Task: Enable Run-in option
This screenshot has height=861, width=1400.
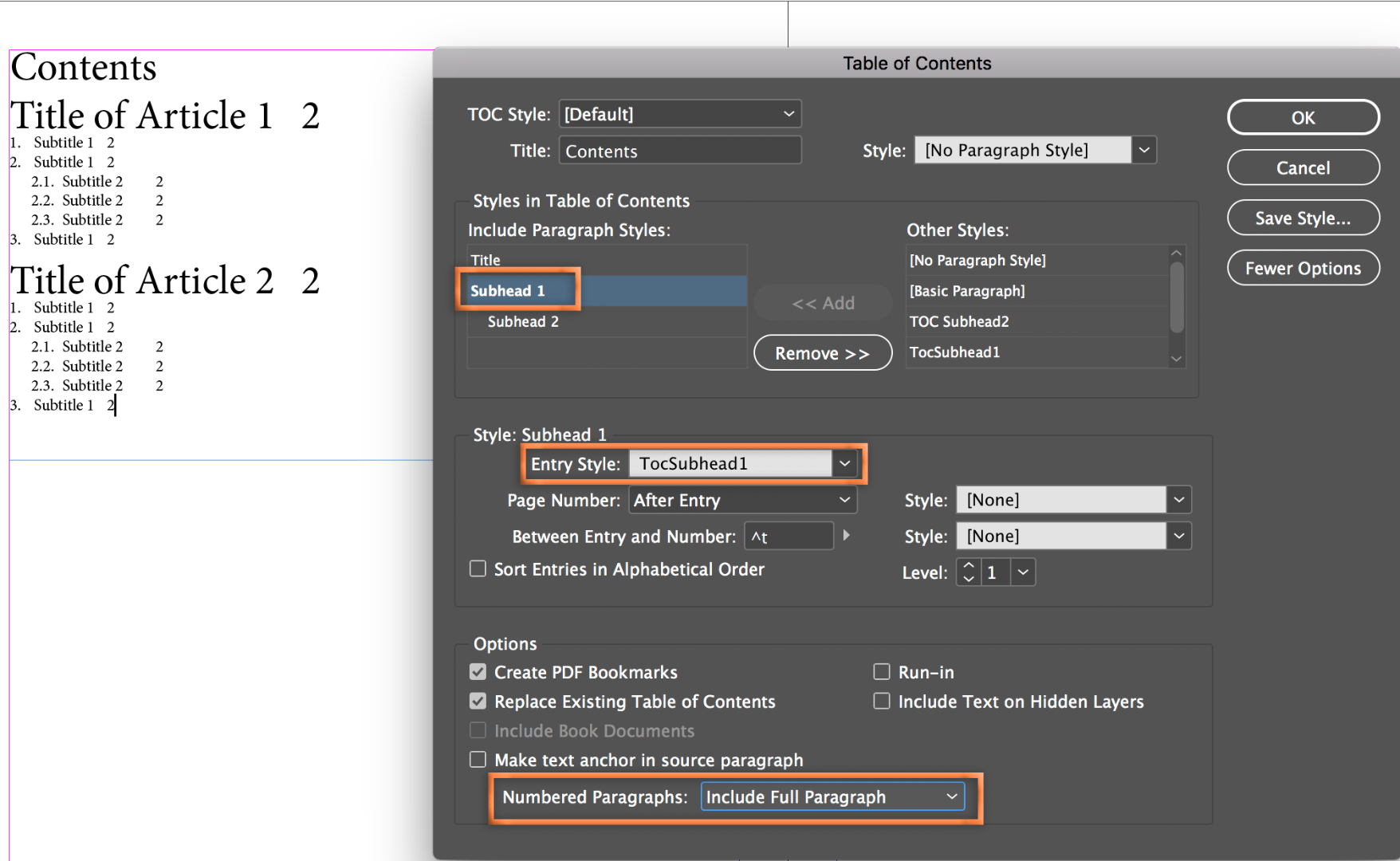Action: [882, 671]
